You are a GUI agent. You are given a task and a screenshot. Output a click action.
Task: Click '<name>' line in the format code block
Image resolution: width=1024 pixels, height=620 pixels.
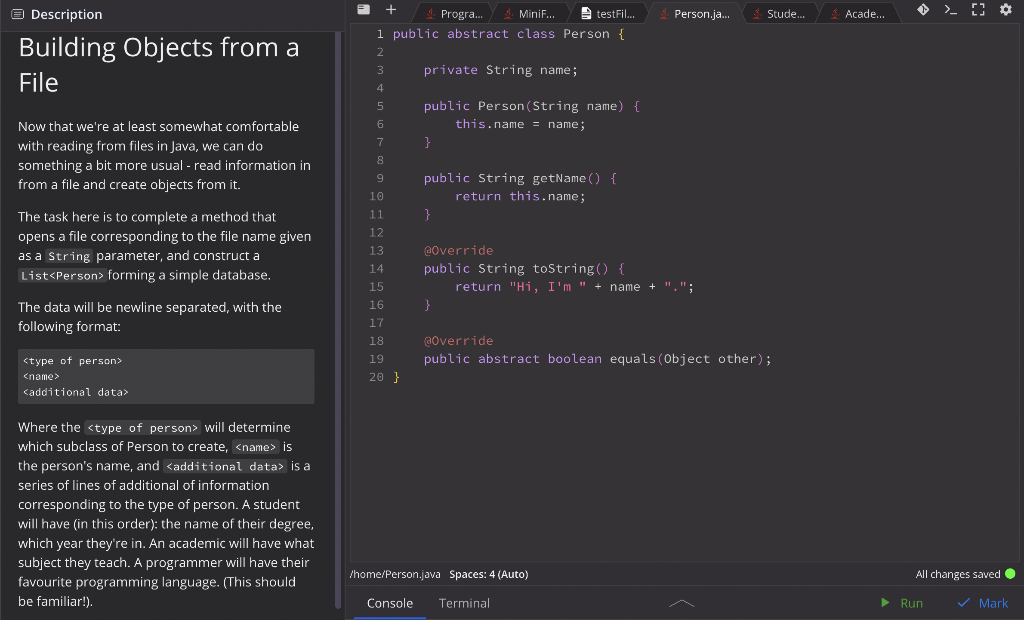coord(41,376)
